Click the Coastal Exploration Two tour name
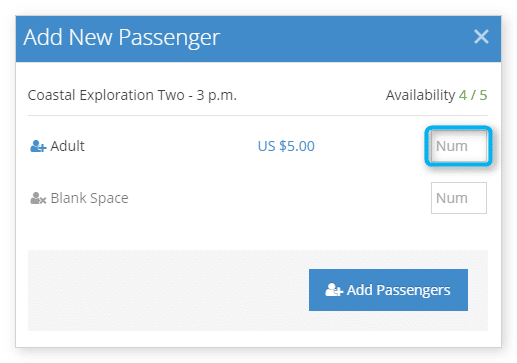This screenshot has width=517, height=363. coord(106,95)
